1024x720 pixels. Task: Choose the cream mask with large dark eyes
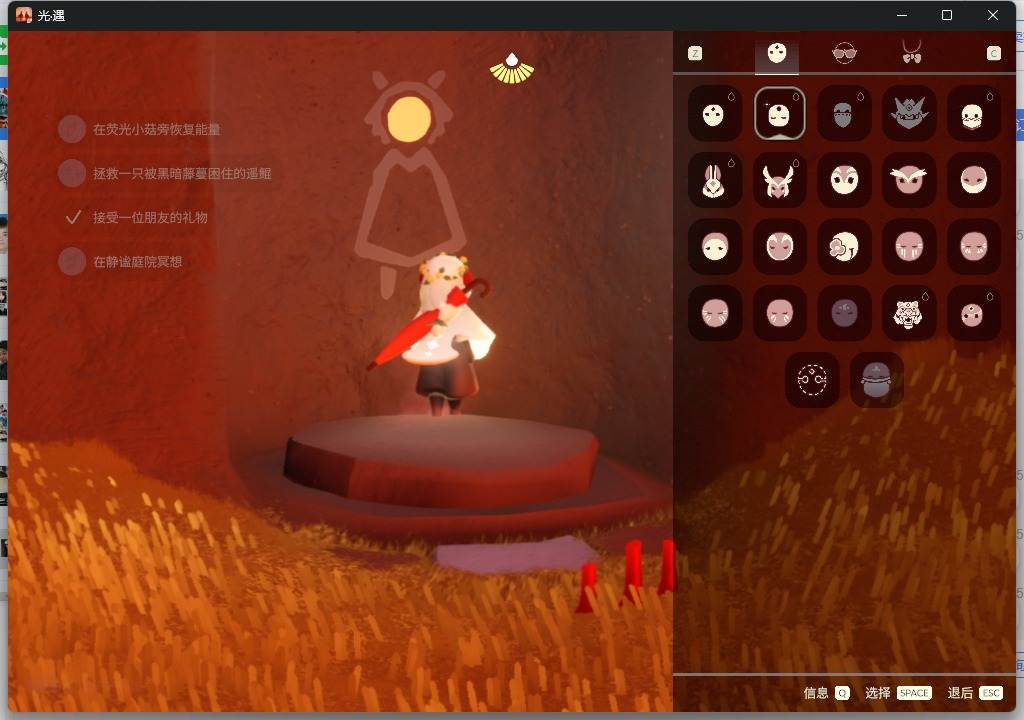tap(844, 180)
